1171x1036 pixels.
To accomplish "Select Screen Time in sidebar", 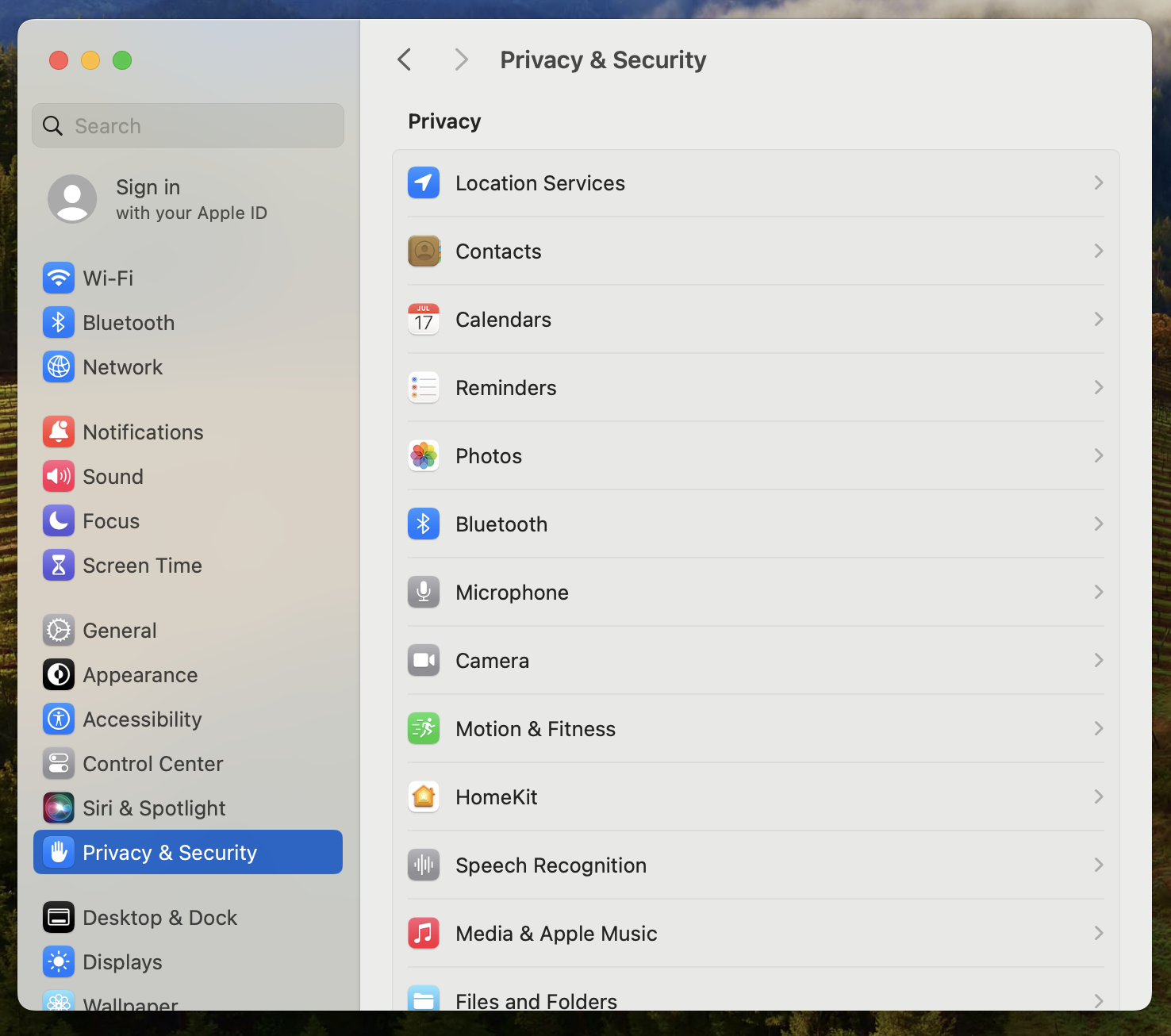I will [x=188, y=566].
